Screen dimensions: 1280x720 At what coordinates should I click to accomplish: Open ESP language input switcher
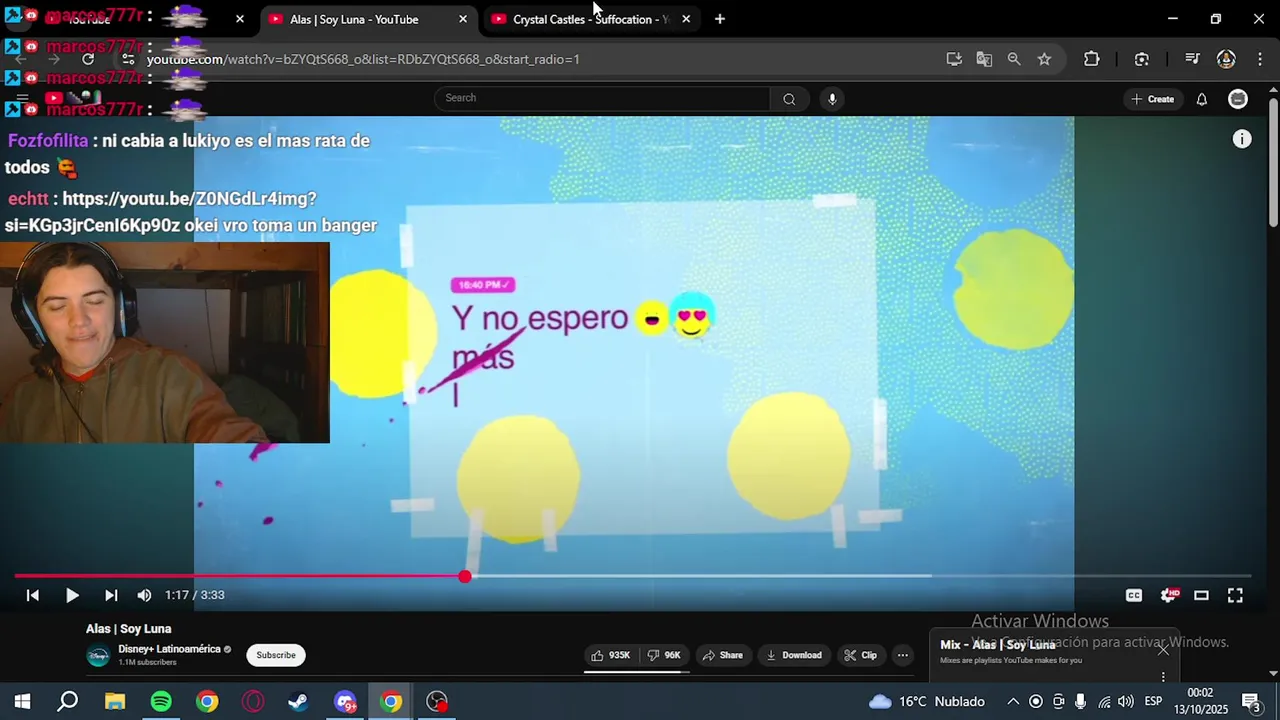pyautogui.click(x=1154, y=702)
